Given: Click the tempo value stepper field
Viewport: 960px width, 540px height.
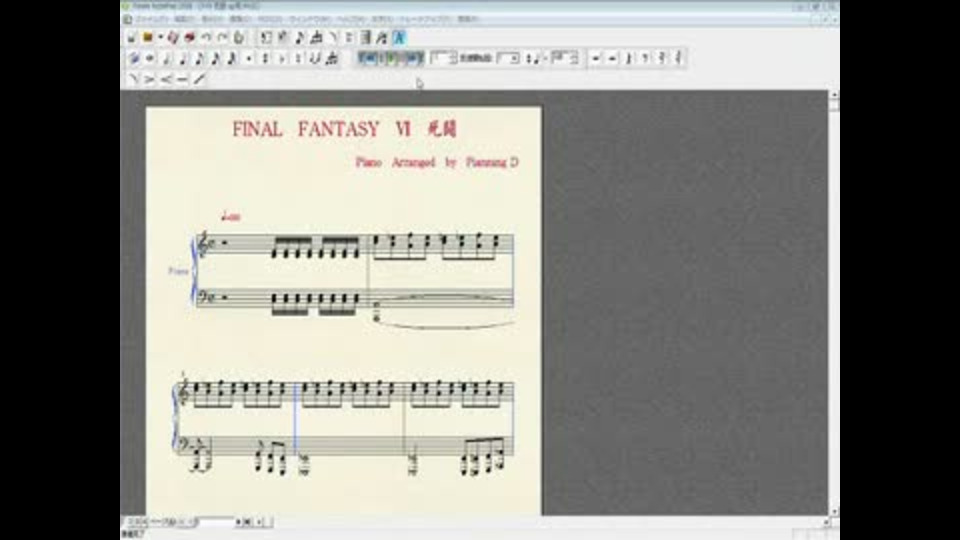Looking at the screenshot, I should [565, 58].
